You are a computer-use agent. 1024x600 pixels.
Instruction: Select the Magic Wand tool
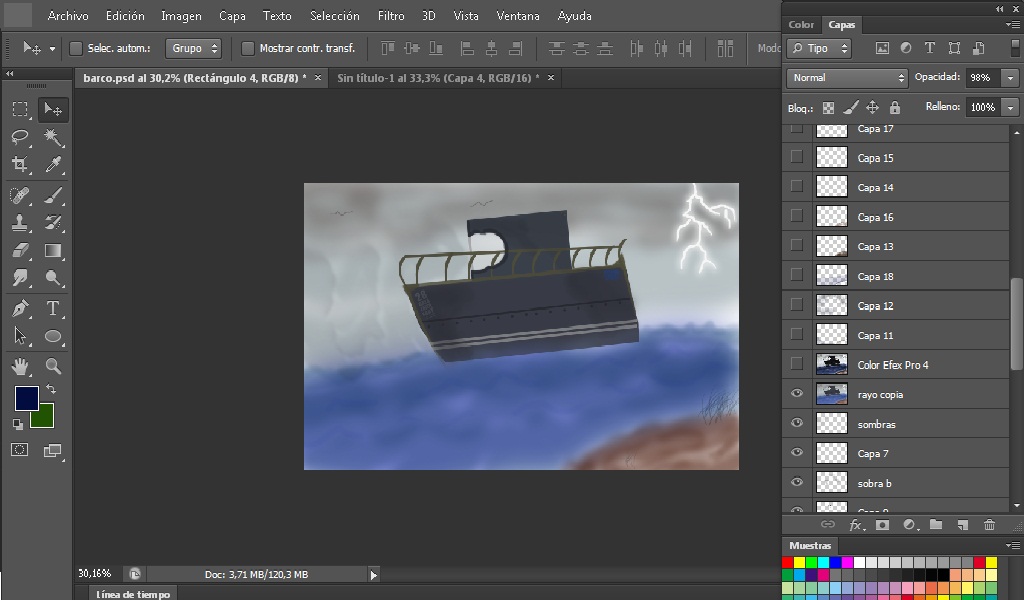point(53,137)
